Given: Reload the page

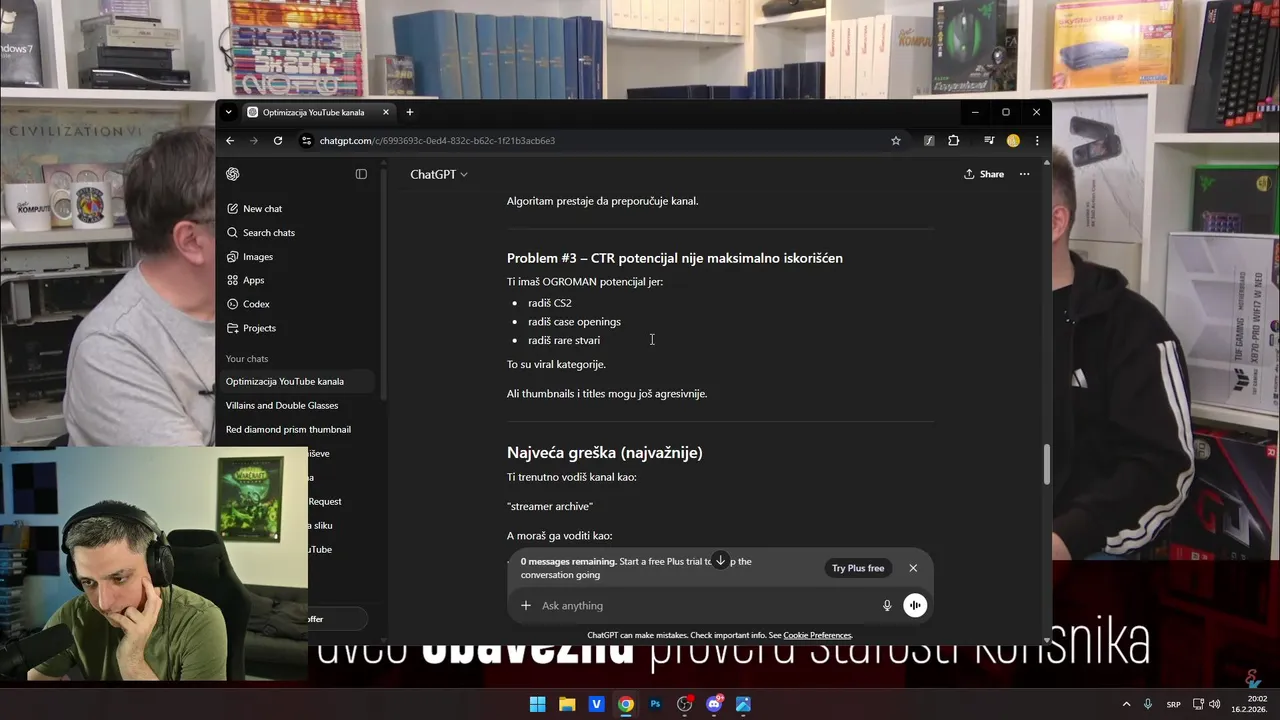Looking at the screenshot, I should (x=278, y=141).
